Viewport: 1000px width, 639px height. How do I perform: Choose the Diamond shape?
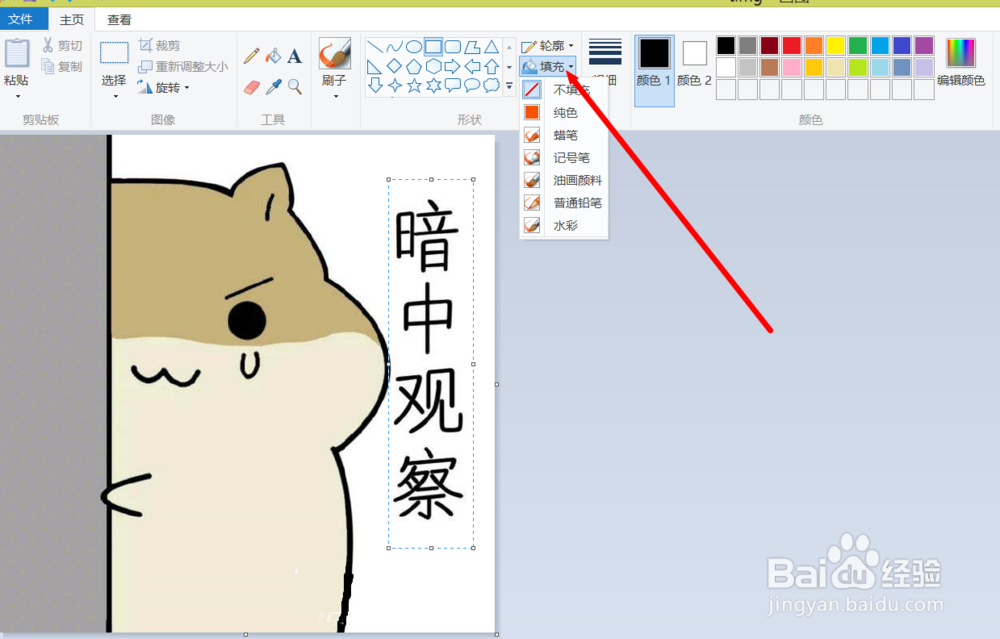point(395,66)
